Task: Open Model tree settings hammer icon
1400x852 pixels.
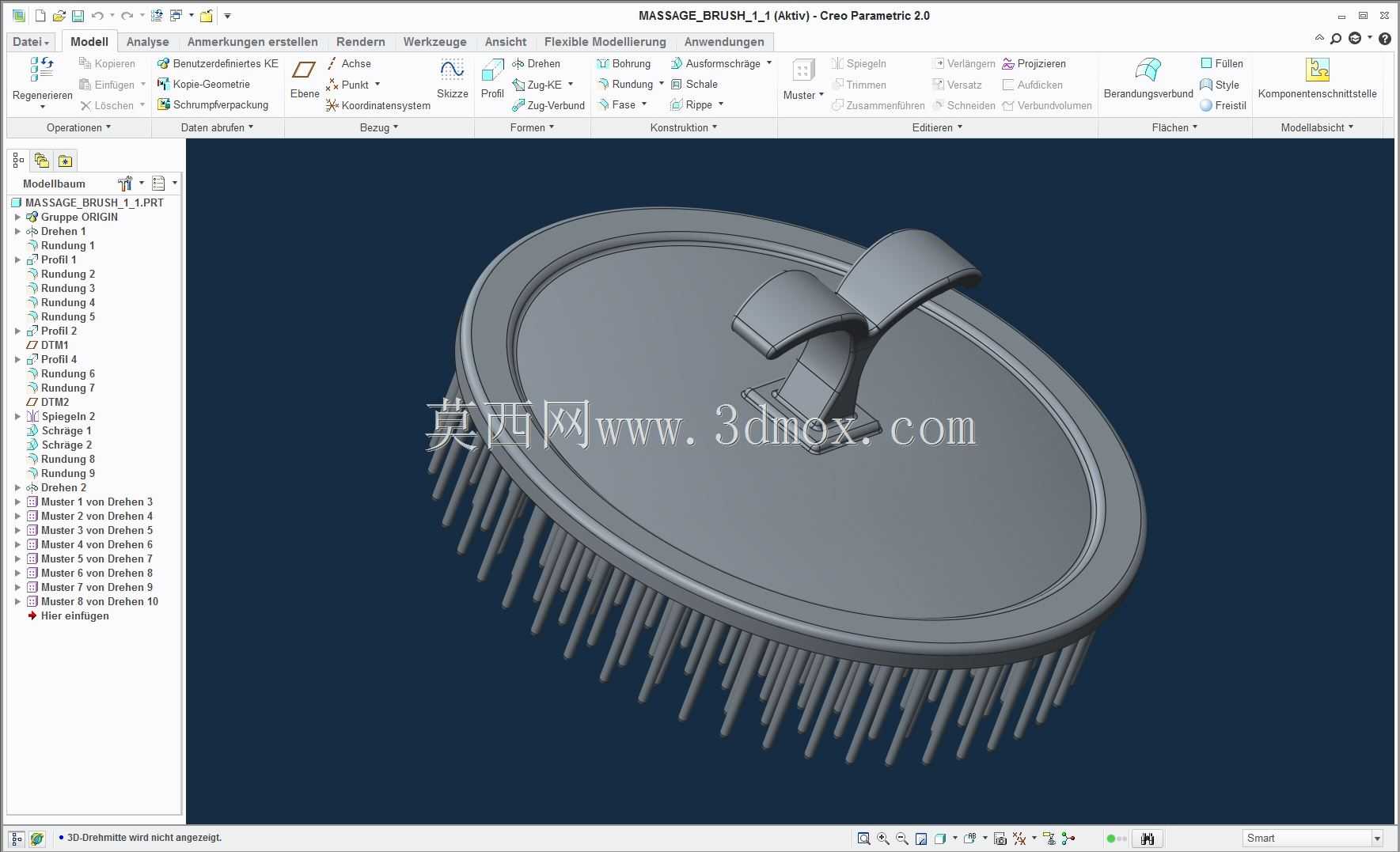Action: point(125,184)
